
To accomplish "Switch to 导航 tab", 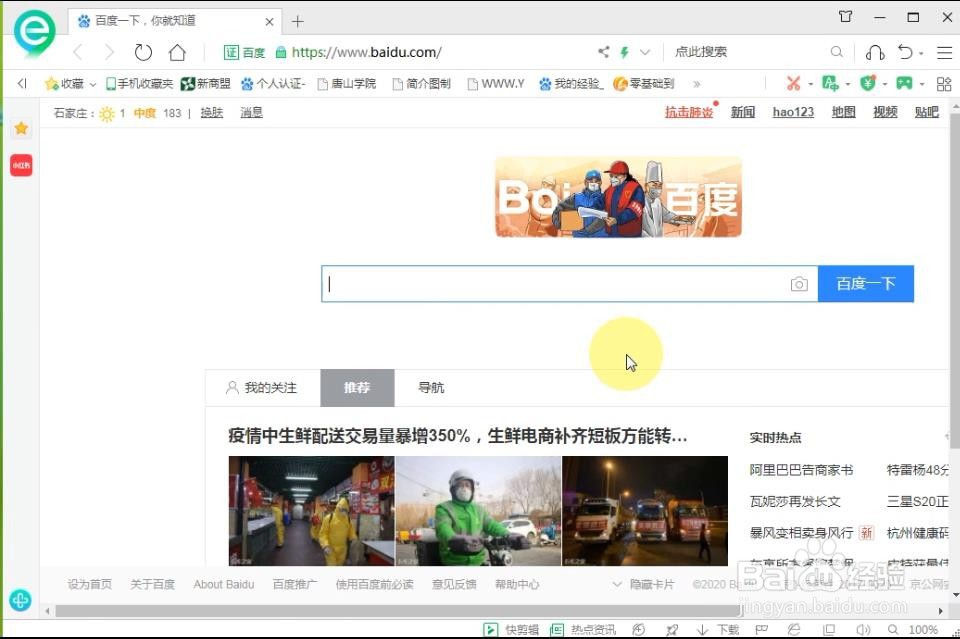I will tap(431, 388).
